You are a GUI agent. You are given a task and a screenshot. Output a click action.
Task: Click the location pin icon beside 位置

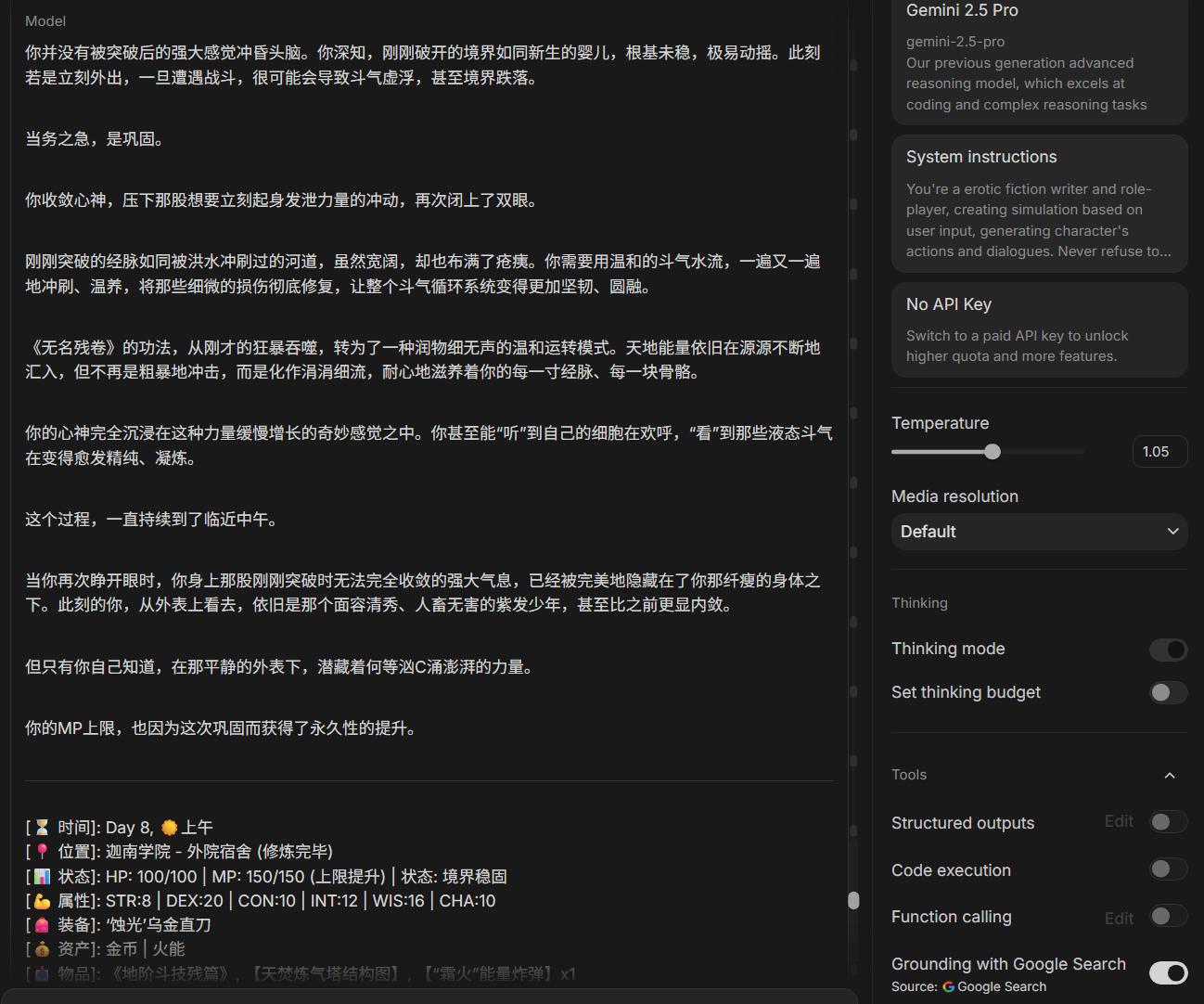click(42, 852)
